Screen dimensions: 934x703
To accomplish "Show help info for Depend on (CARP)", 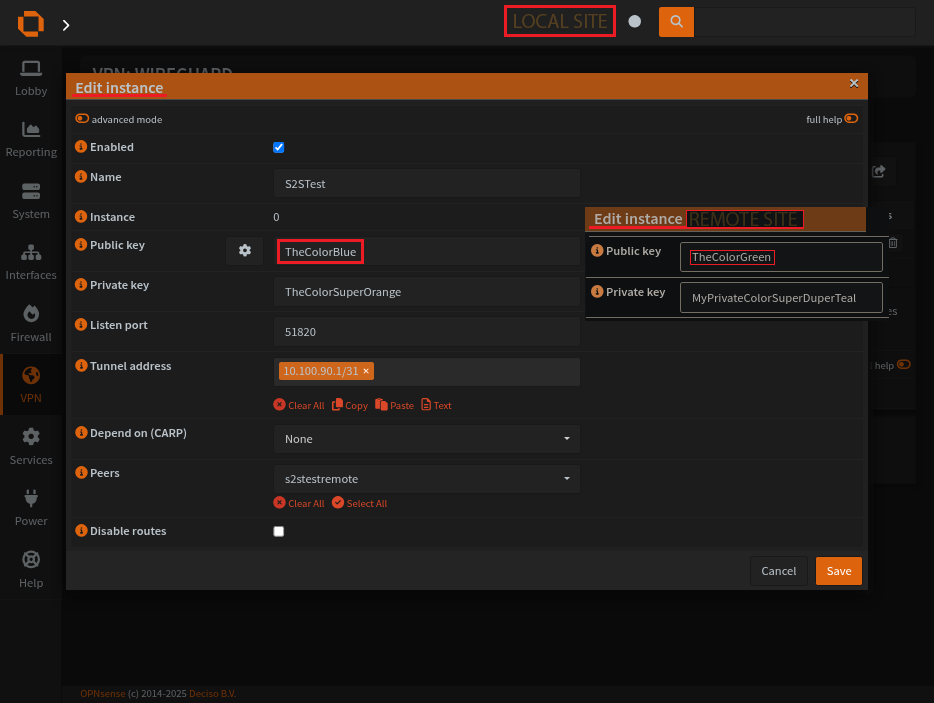I will click(81, 433).
